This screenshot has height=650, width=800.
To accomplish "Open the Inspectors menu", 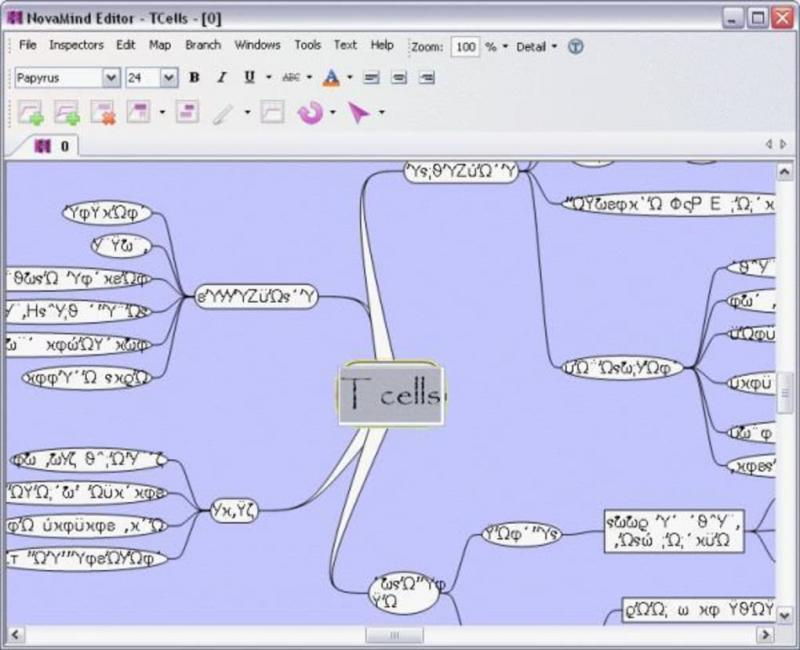I will click(76, 45).
